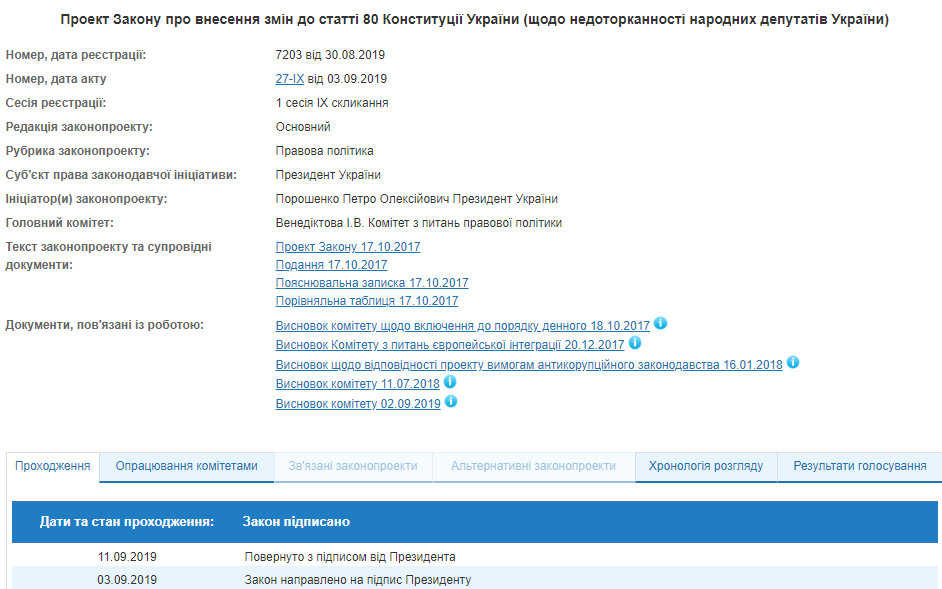Open the Хронологія розгляду tab
The height and width of the screenshot is (589, 942).
(706, 465)
